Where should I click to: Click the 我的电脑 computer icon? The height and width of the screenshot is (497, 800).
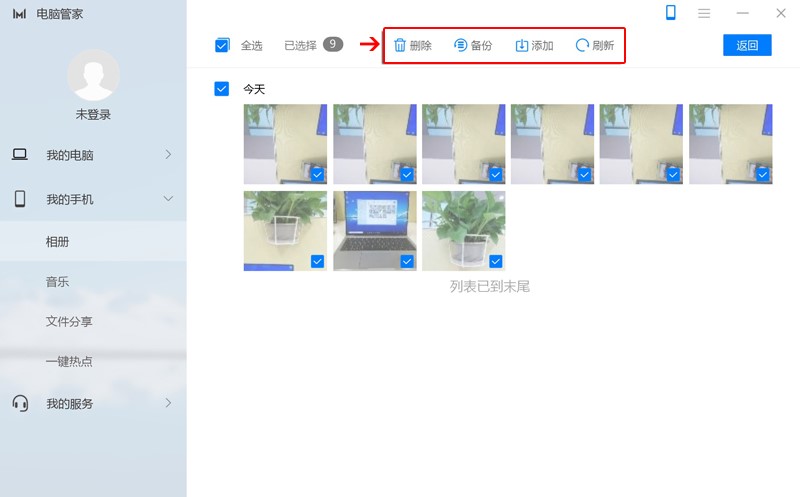[x=20, y=155]
